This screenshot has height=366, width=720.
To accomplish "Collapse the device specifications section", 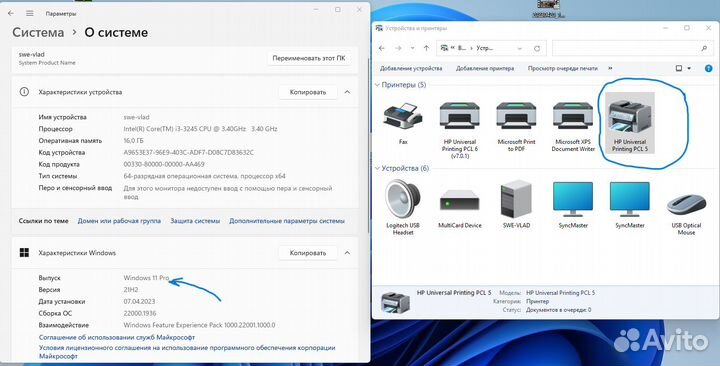I will click(x=347, y=92).
